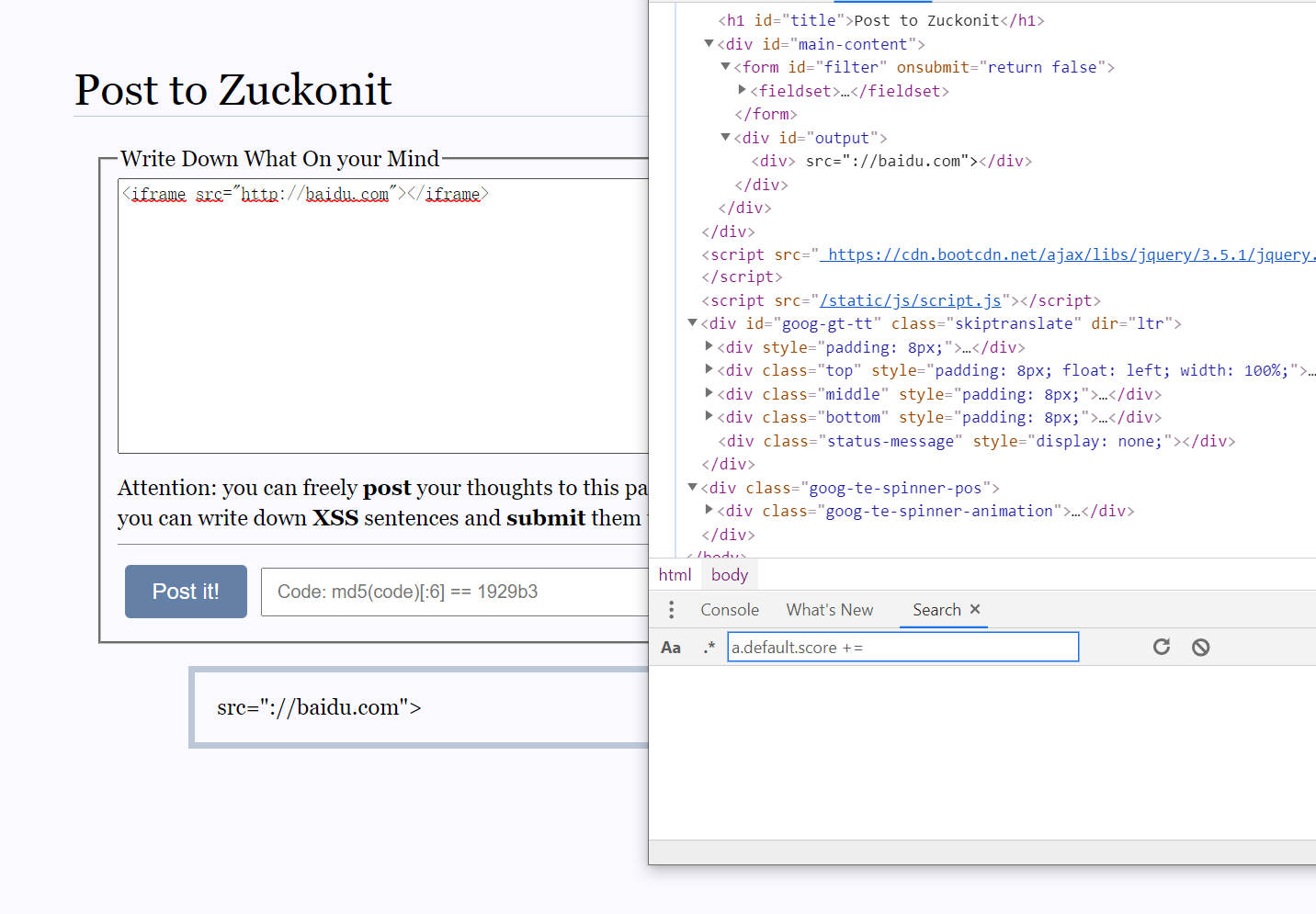Image resolution: width=1316 pixels, height=914 pixels.
Task: Expand the fieldset node
Action: tap(742, 89)
